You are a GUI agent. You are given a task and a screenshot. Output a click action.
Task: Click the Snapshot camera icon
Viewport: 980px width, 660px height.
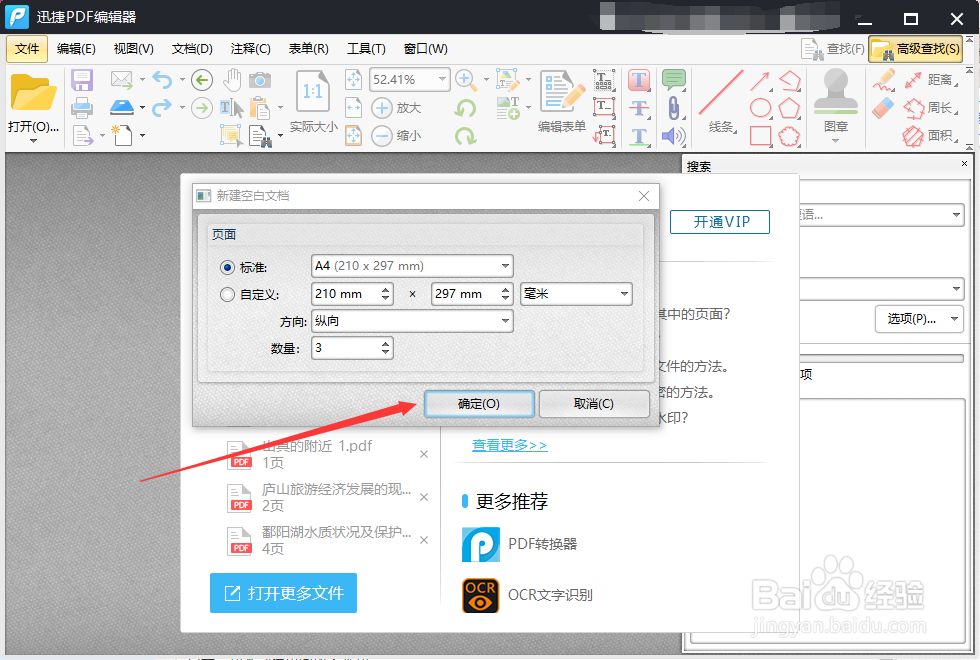pos(260,80)
